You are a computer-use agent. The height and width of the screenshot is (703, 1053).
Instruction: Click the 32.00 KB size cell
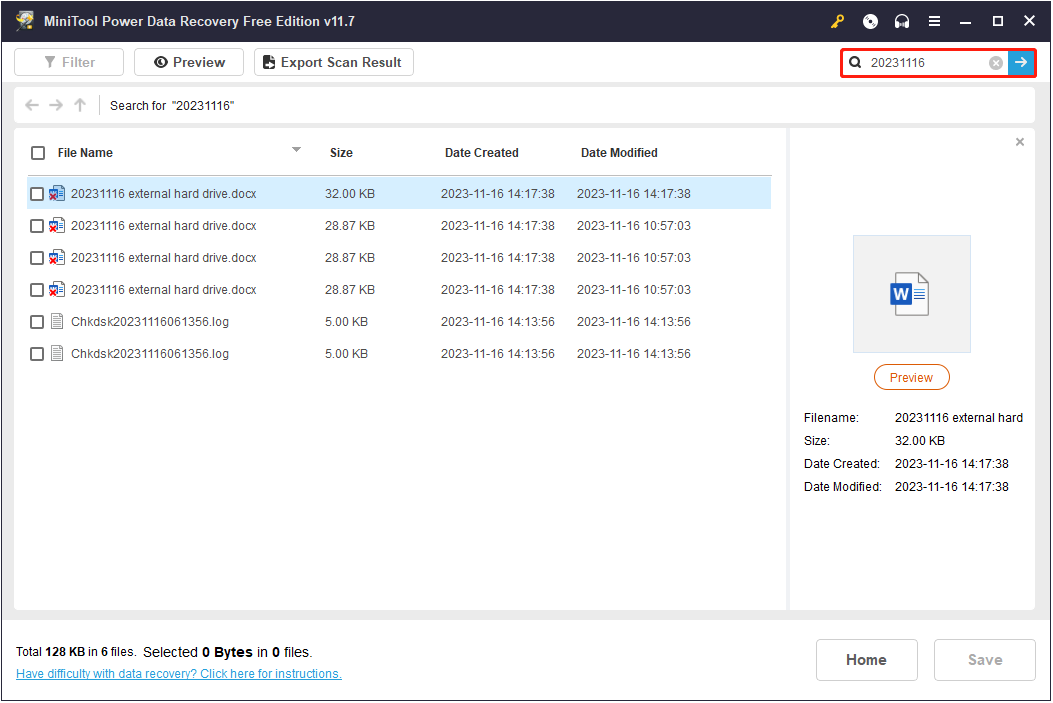pos(350,194)
